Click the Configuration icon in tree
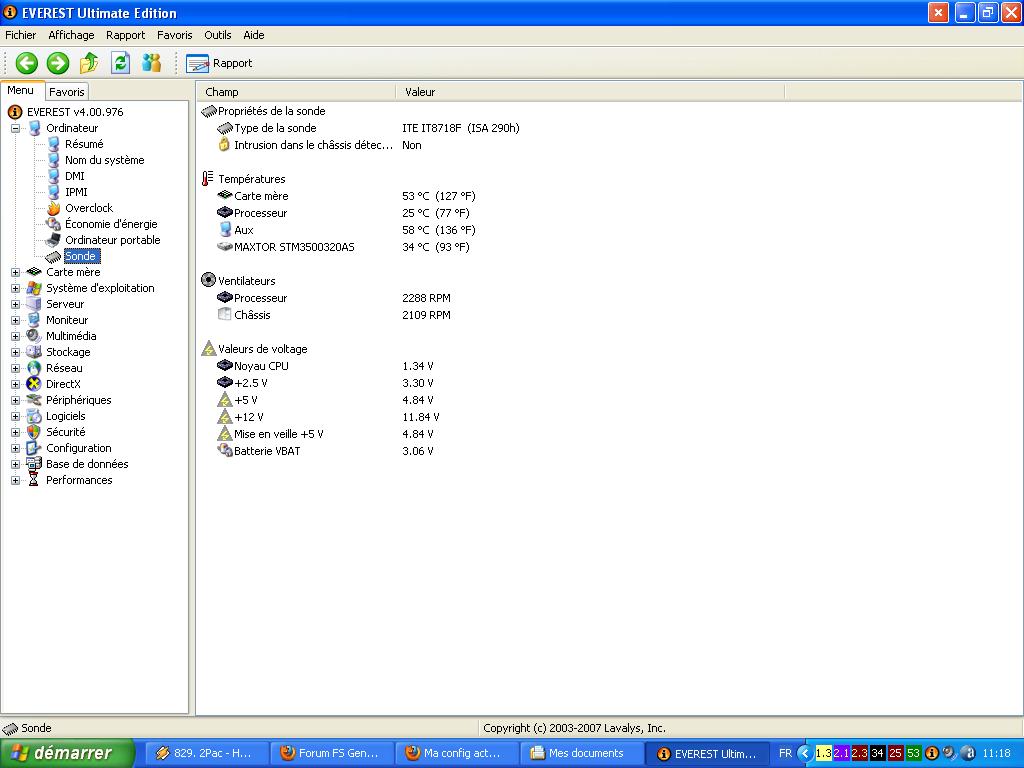 point(34,448)
